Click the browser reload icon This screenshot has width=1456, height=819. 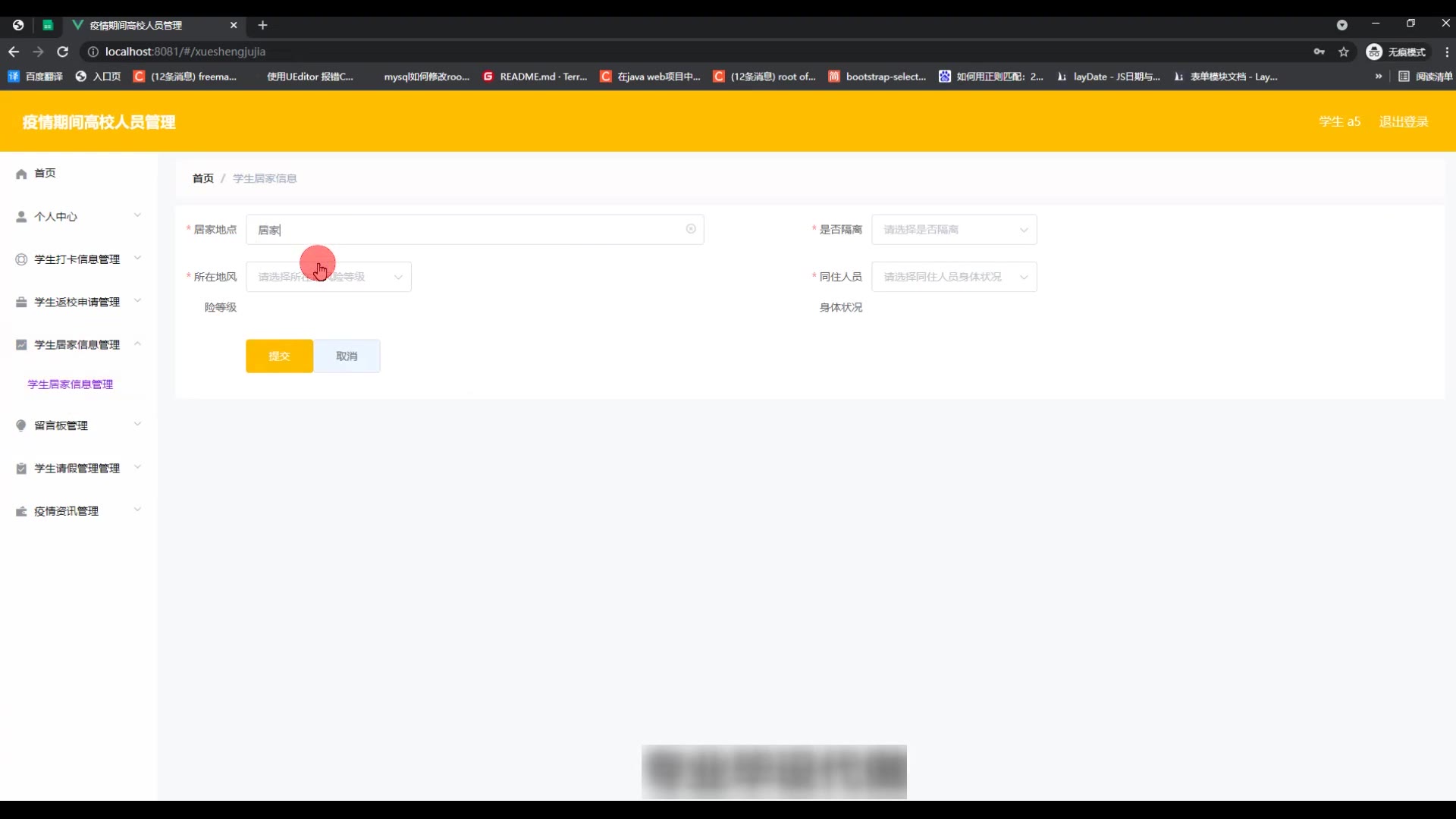[x=63, y=52]
